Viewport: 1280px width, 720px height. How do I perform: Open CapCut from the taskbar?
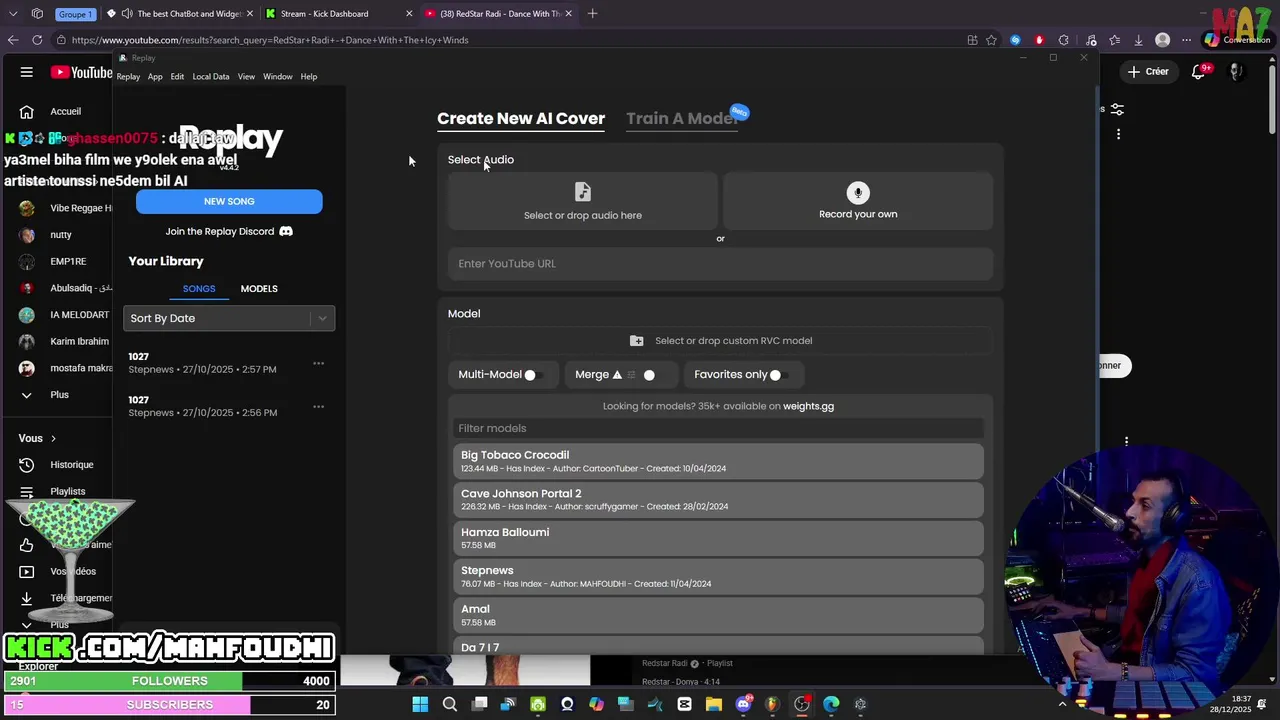point(684,704)
